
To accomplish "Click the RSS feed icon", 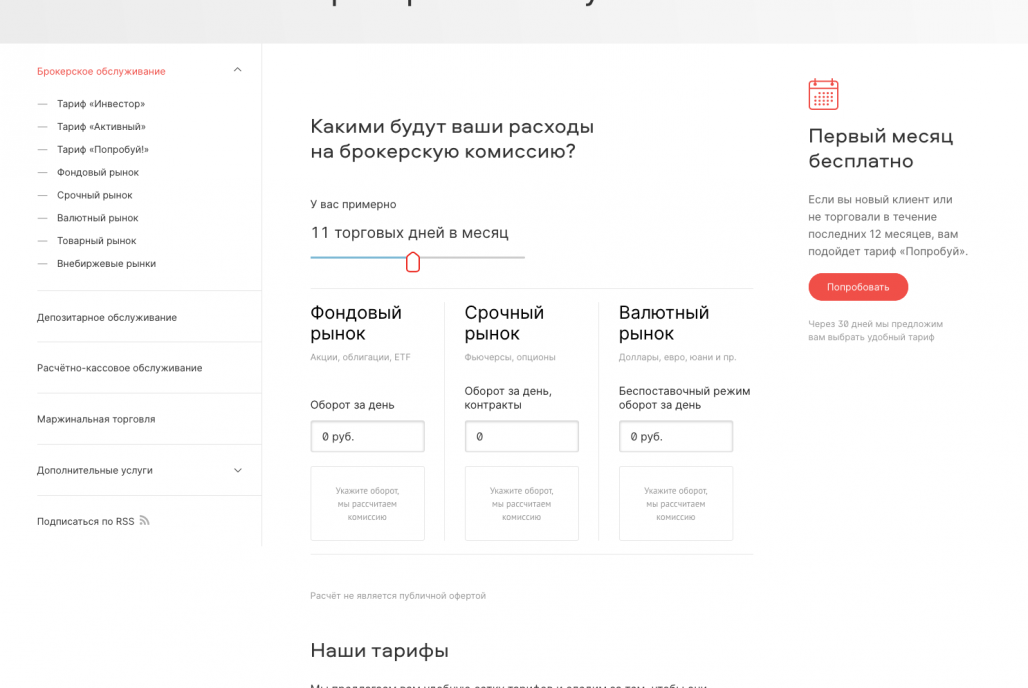I will (144, 521).
